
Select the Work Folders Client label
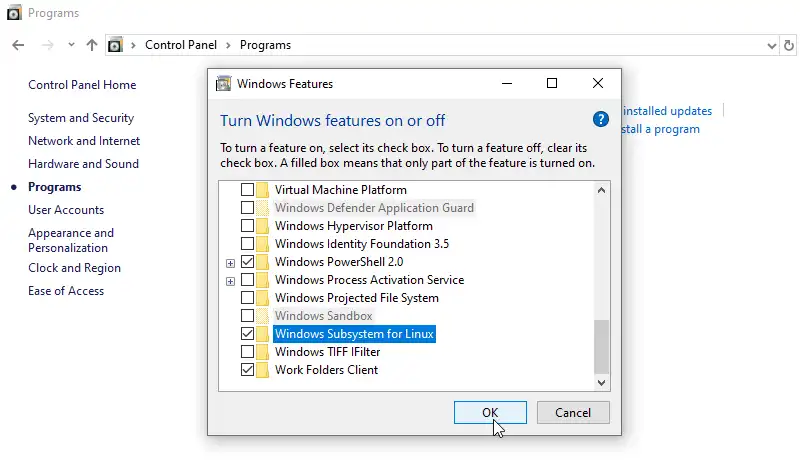pyautogui.click(x=327, y=370)
